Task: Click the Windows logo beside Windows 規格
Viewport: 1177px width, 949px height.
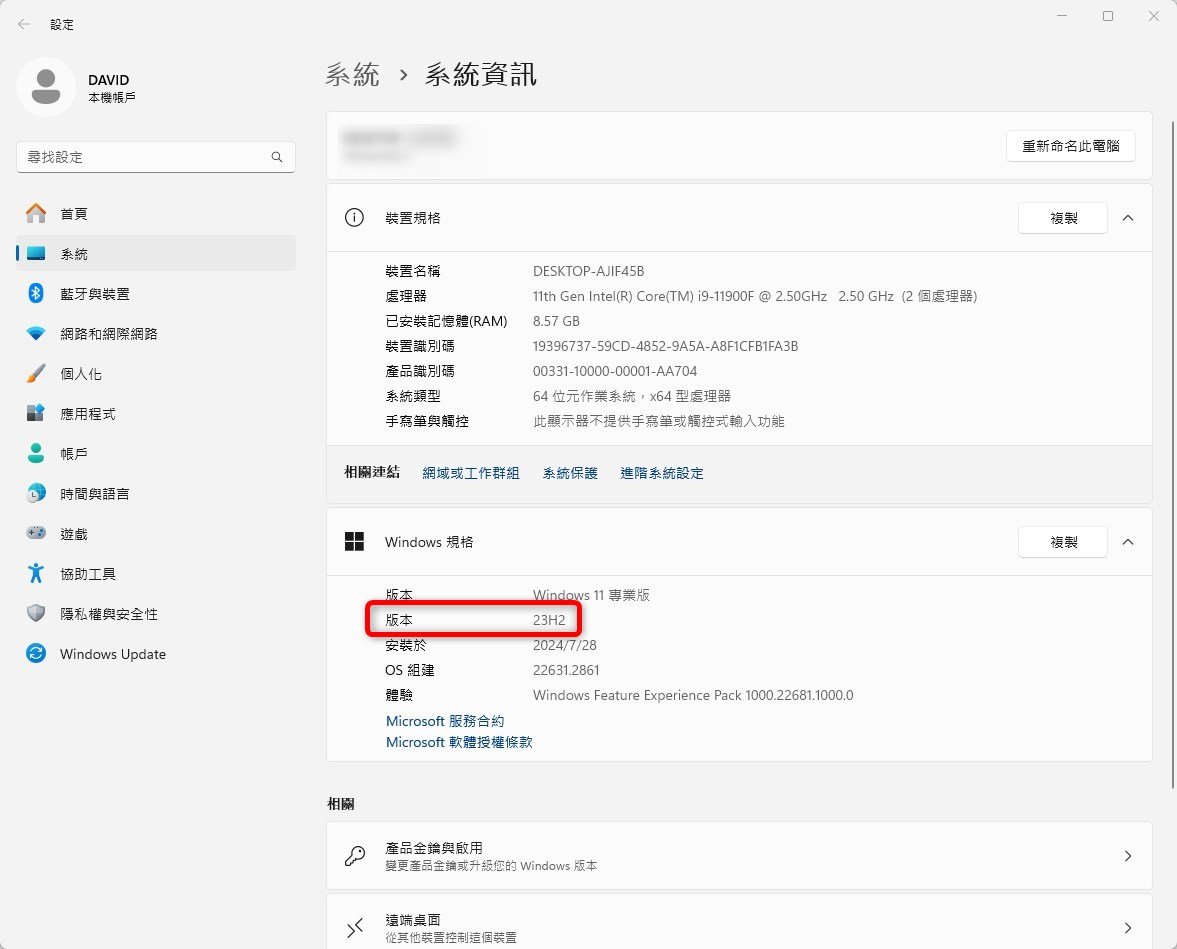Action: [x=354, y=541]
